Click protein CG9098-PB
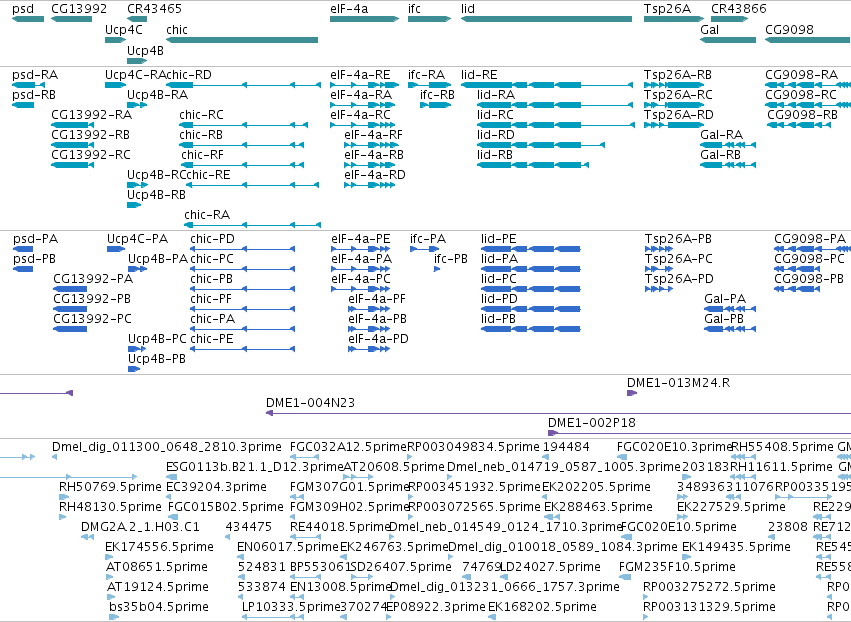 coord(797,289)
